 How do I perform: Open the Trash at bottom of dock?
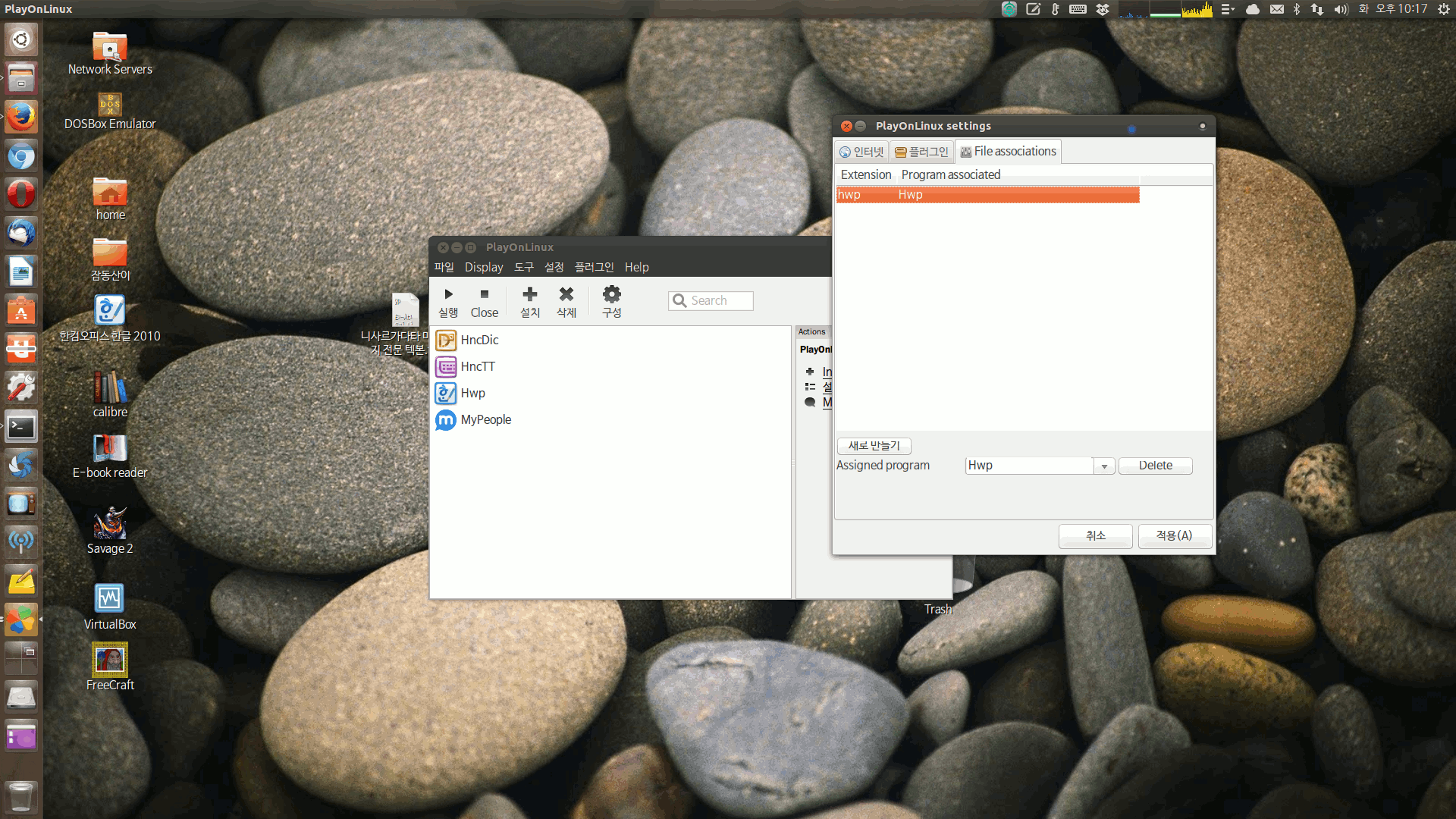pyautogui.click(x=21, y=796)
